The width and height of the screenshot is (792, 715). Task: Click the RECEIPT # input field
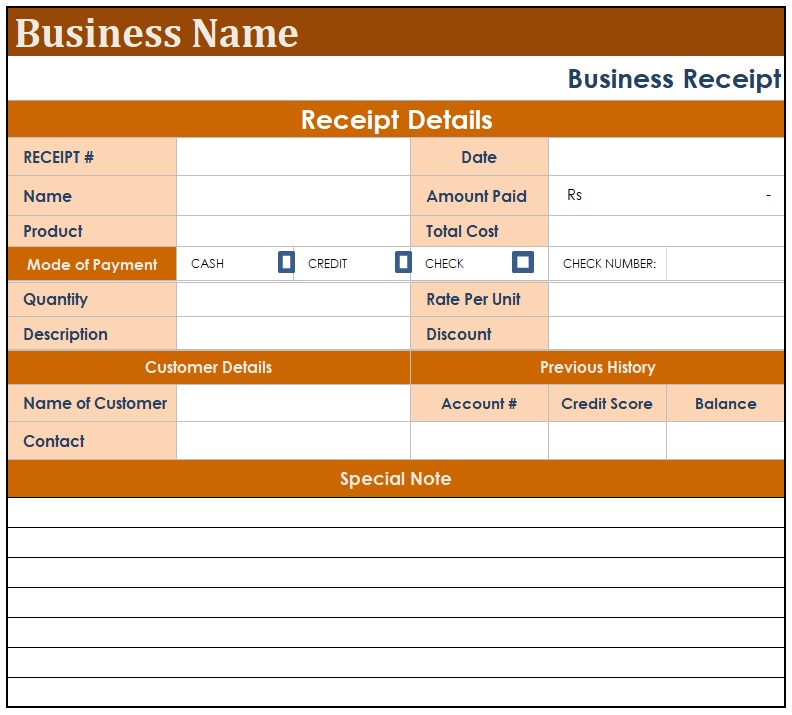click(x=293, y=157)
